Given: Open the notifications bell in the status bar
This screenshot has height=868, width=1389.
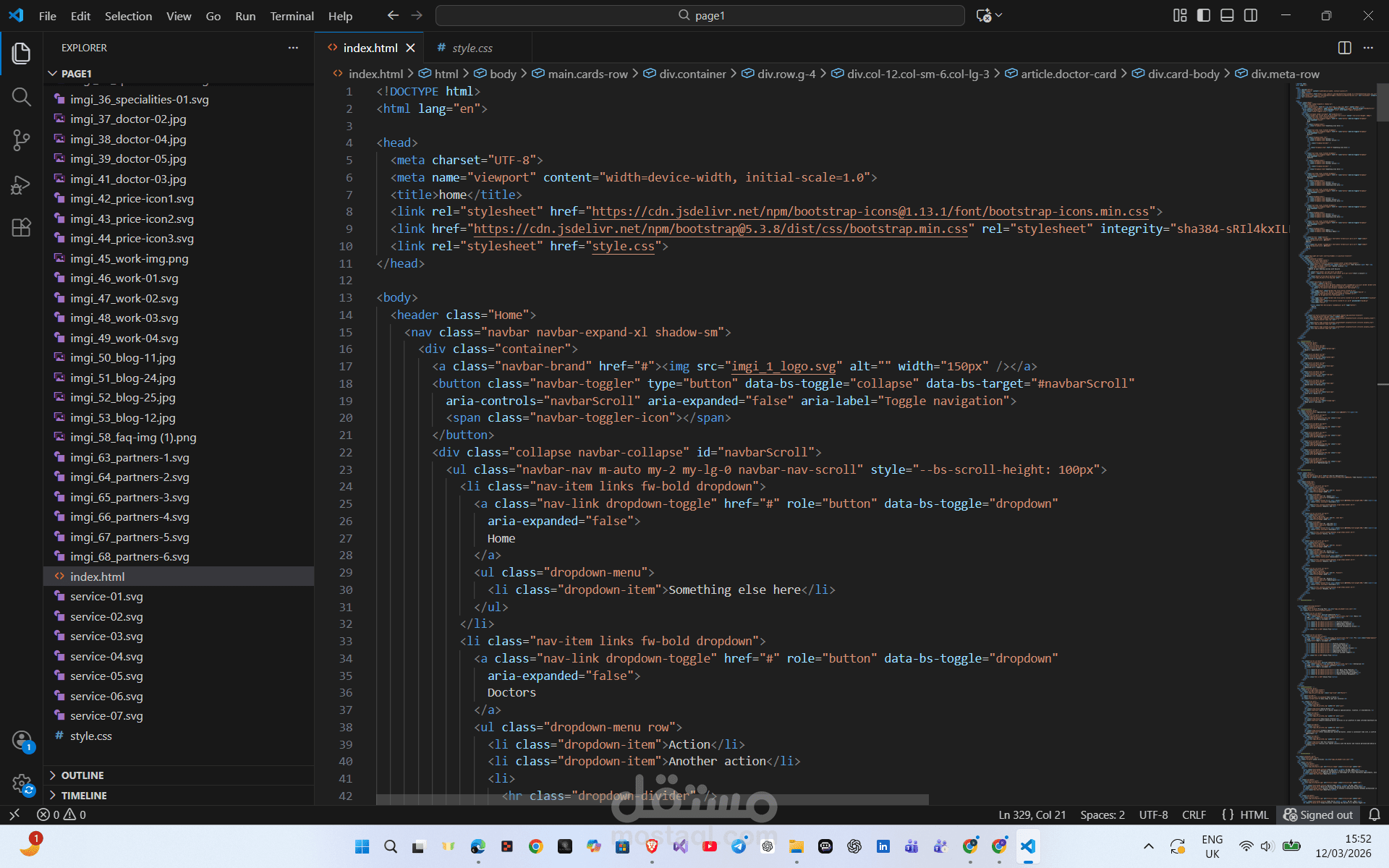Looking at the screenshot, I should (x=1375, y=814).
